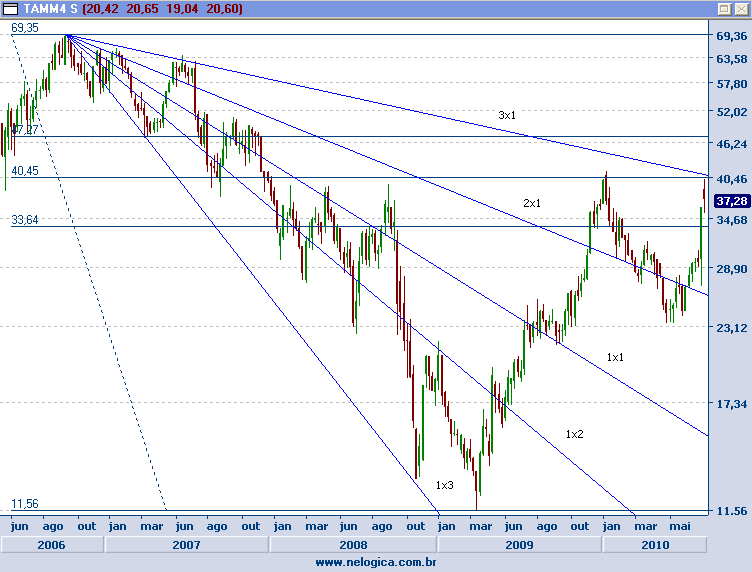Screen dimensions: 752x572
Task: Maximize the TAMM4 chart window
Action: (x=725, y=8)
